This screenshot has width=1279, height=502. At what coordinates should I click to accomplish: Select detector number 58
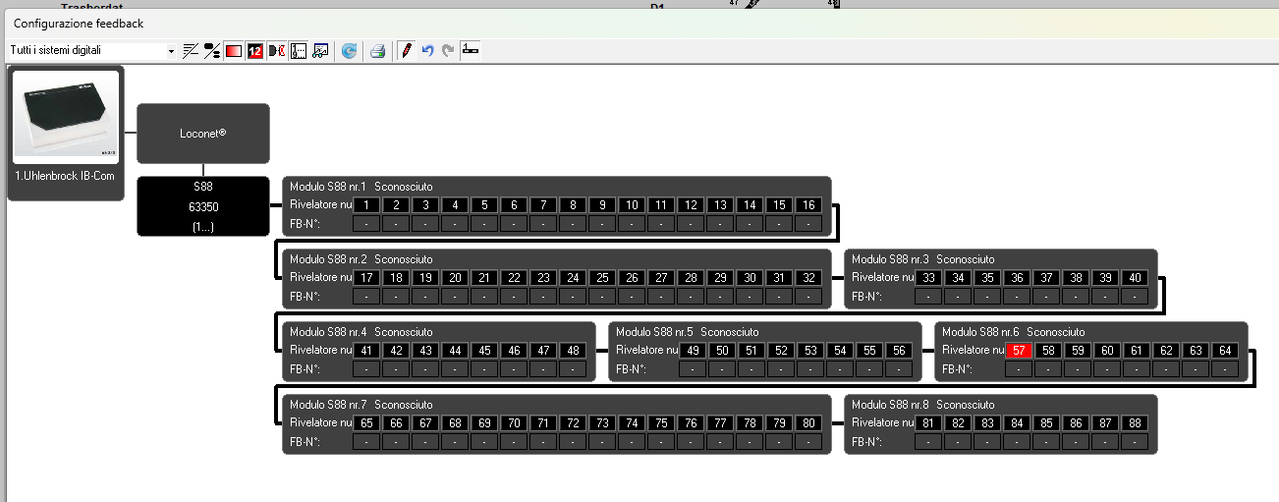coord(1048,350)
